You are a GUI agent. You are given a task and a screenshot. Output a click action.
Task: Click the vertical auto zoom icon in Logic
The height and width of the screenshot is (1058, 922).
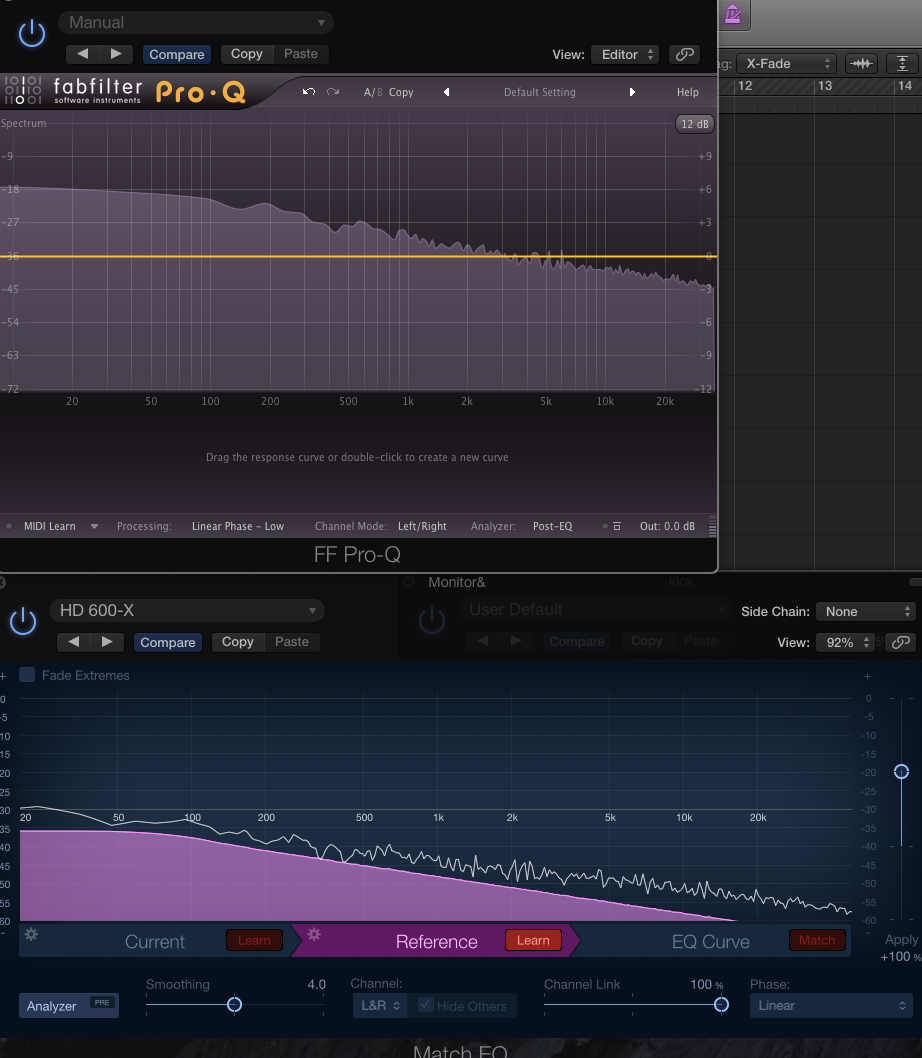tap(902, 63)
